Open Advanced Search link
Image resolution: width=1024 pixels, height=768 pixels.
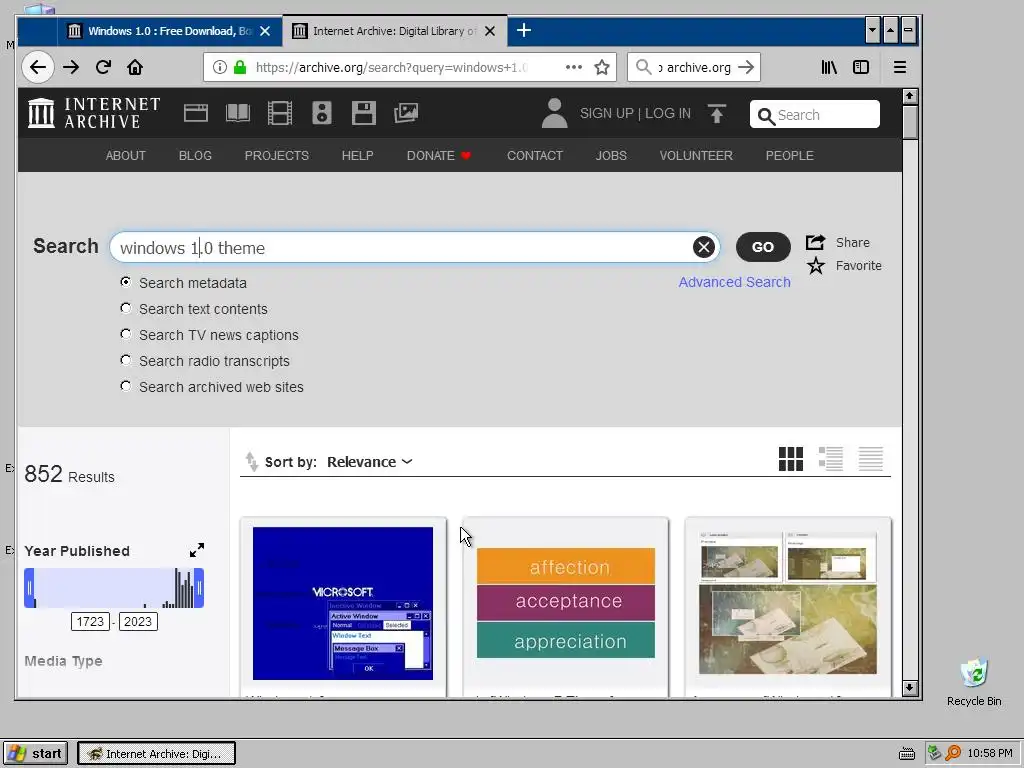pos(734,281)
